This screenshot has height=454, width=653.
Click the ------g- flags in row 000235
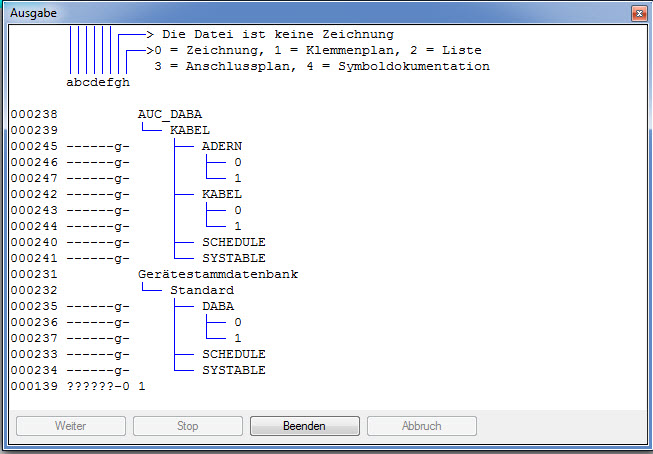point(98,306)
